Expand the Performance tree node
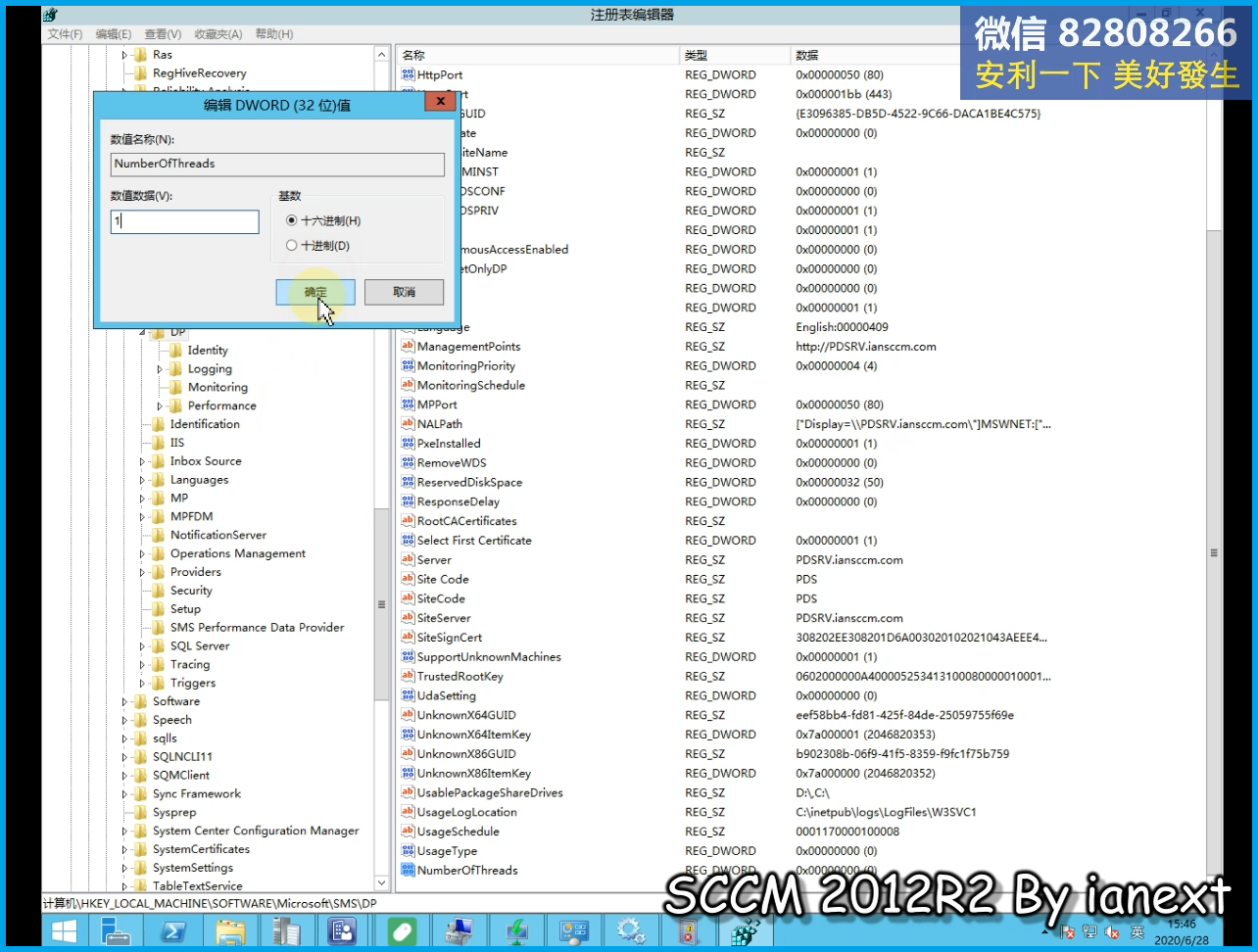This screenshot has width=1258, height=952. tap(160, 405)
